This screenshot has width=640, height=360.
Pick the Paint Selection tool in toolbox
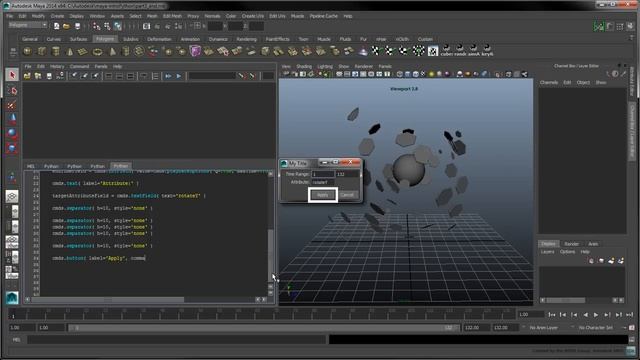(12, 105)
